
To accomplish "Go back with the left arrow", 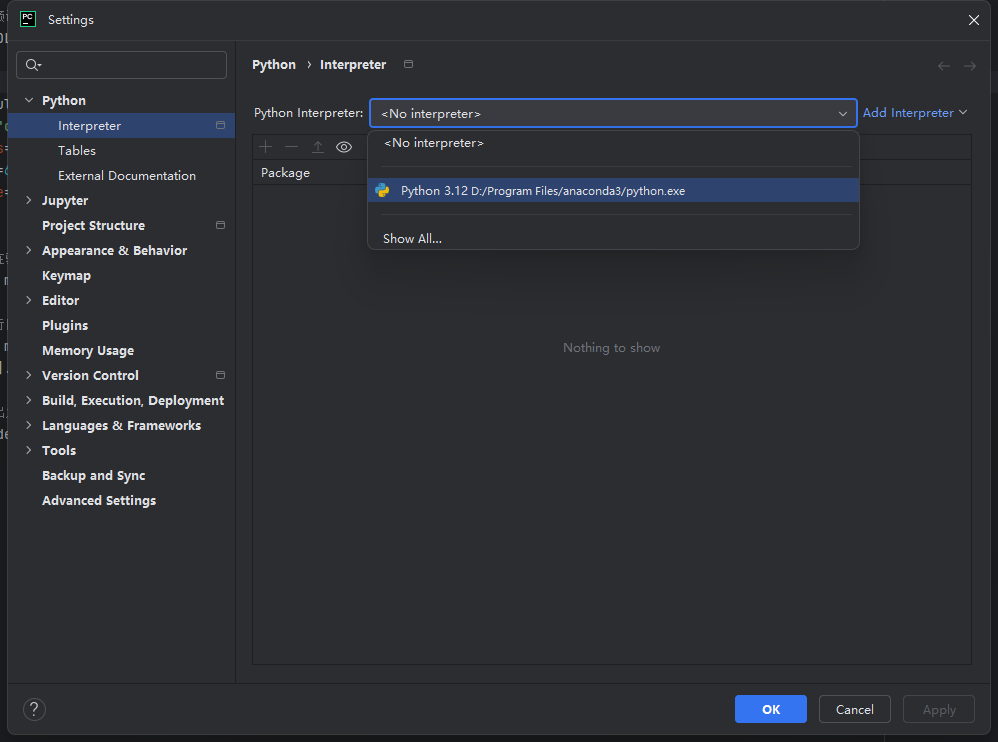I will tap(944, 66).
